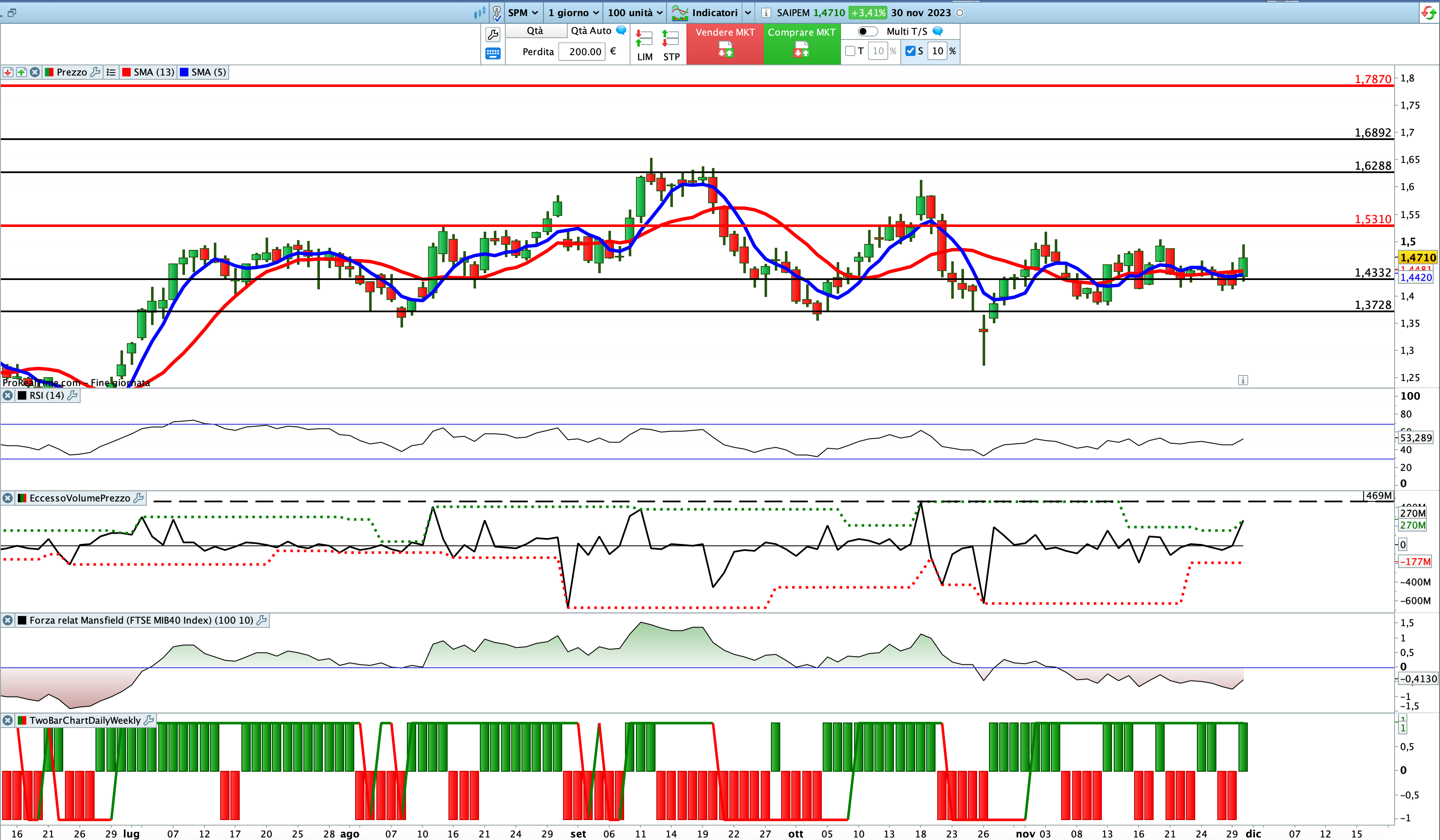Click the status circle after 30 nov 2023
The width and height of the screenshot is (1440, 840).
tap(960, 13)
